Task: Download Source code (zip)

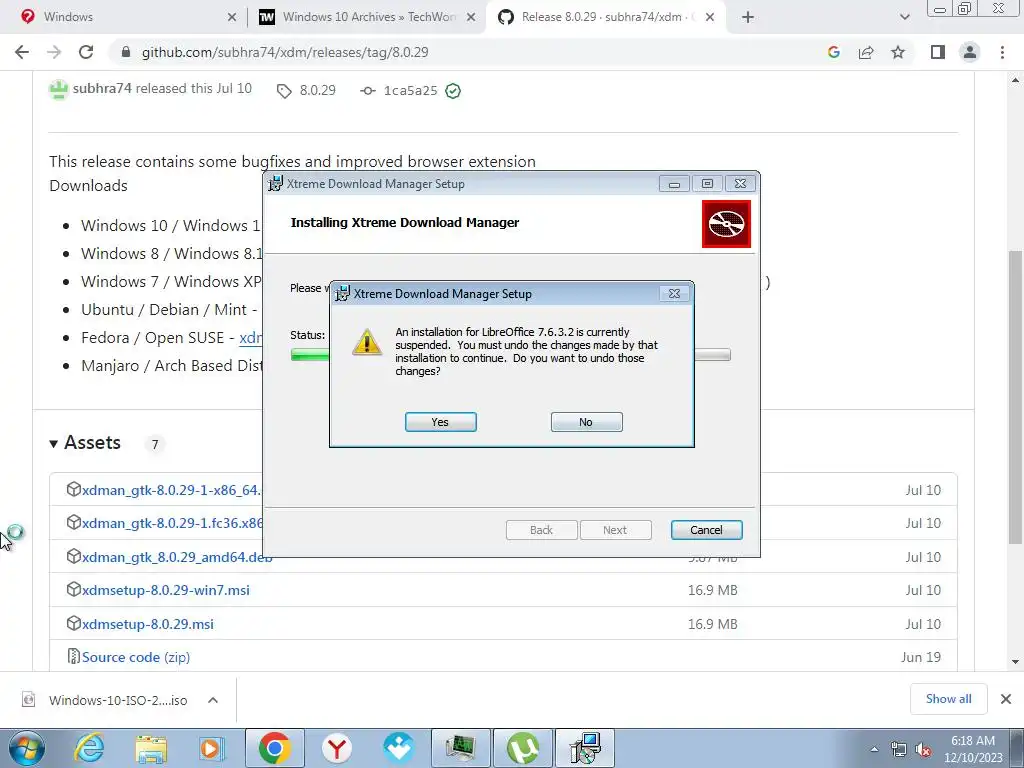Action: tap(136, 658)
